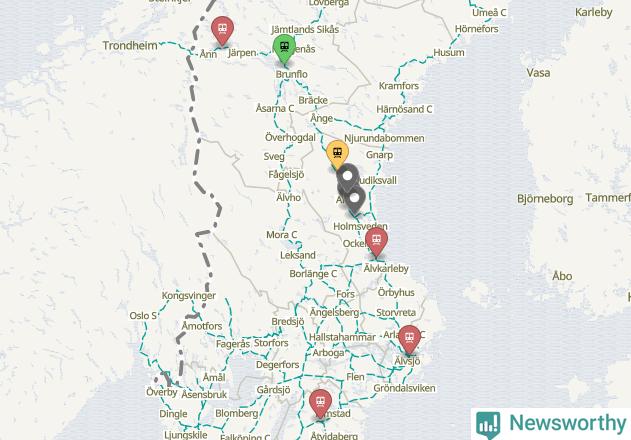The image size is (631, 440).
Task: Select the lower gray pin above Holmsveden
Action: [x=354, y=199]
